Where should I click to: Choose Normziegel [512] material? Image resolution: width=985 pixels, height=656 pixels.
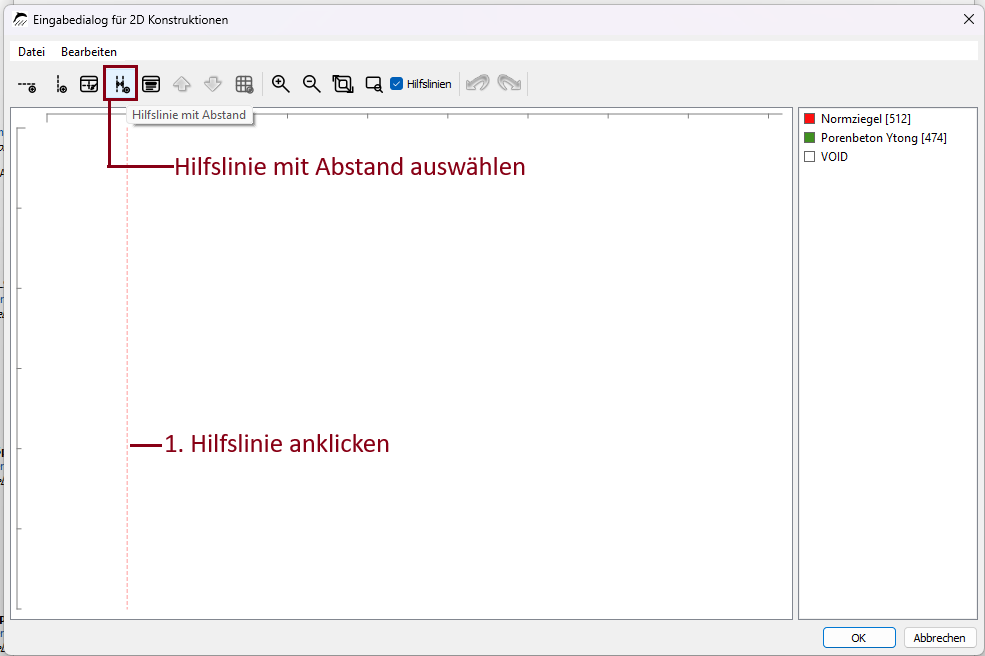[866, 119]
